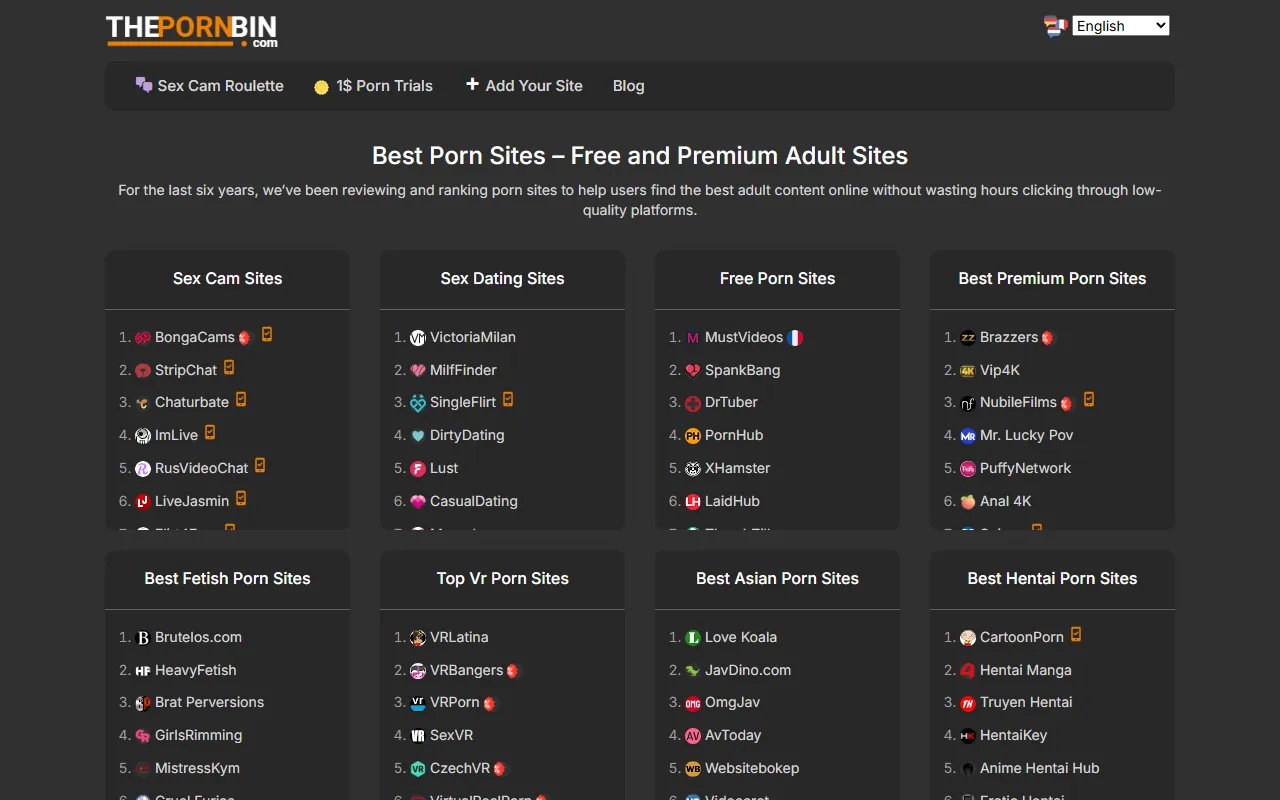
Task: Open the DirtyDating listing
Action: point(467,435)
